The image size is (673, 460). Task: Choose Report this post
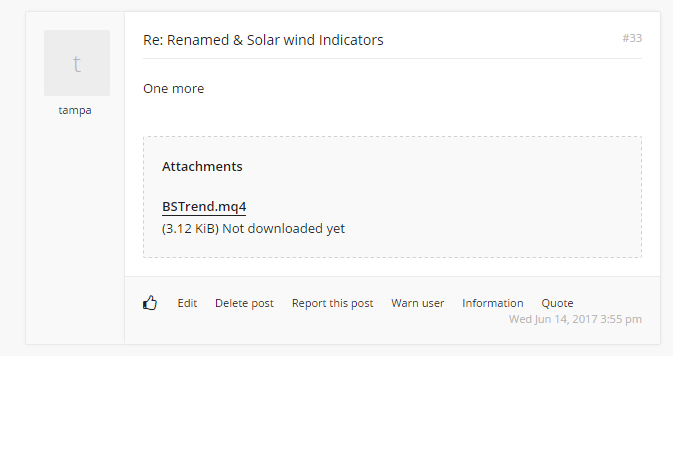click(332, 303)
